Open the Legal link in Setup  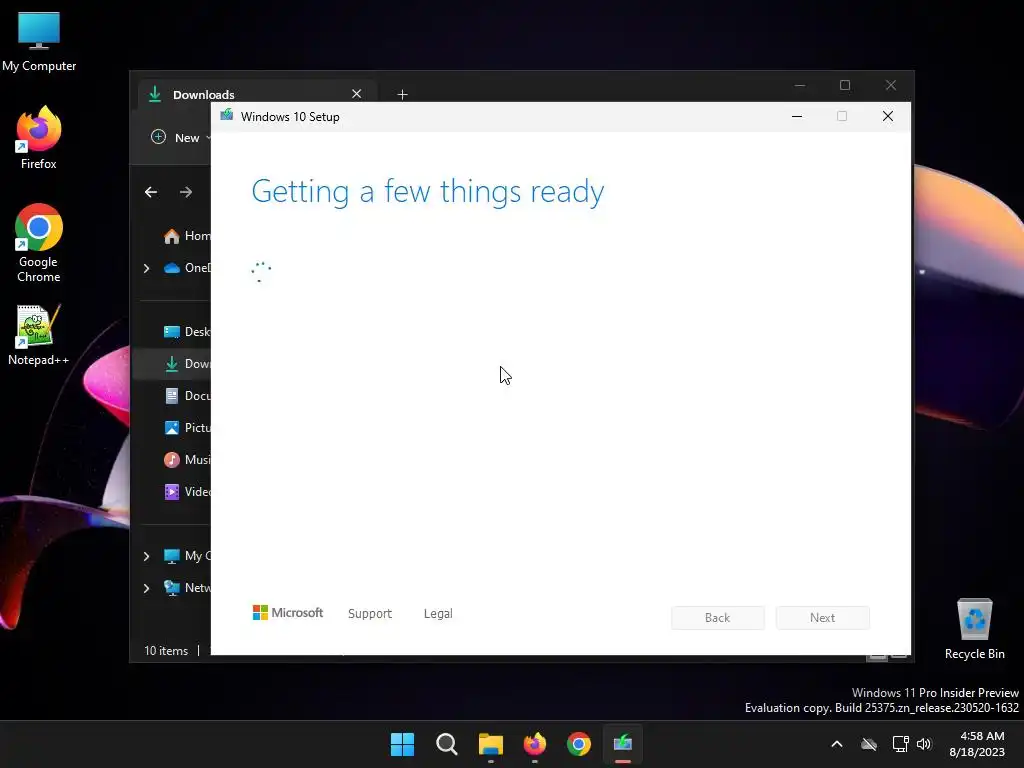point(438,613)
